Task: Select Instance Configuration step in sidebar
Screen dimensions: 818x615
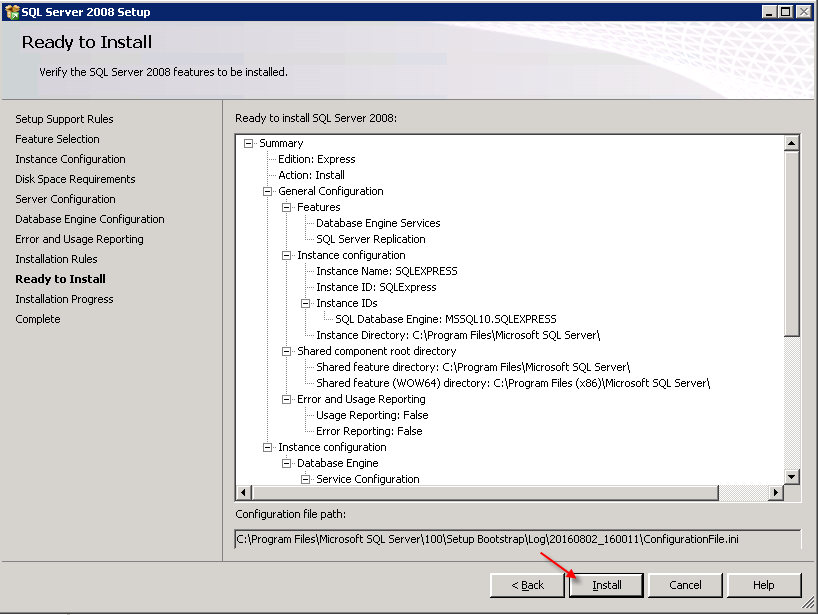Action: coord(70,159)
